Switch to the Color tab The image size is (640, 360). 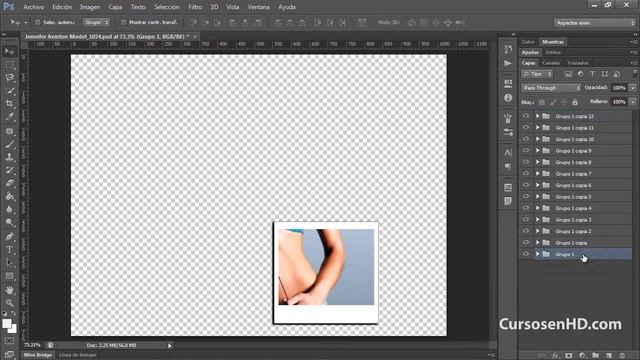tap(528, 42)
